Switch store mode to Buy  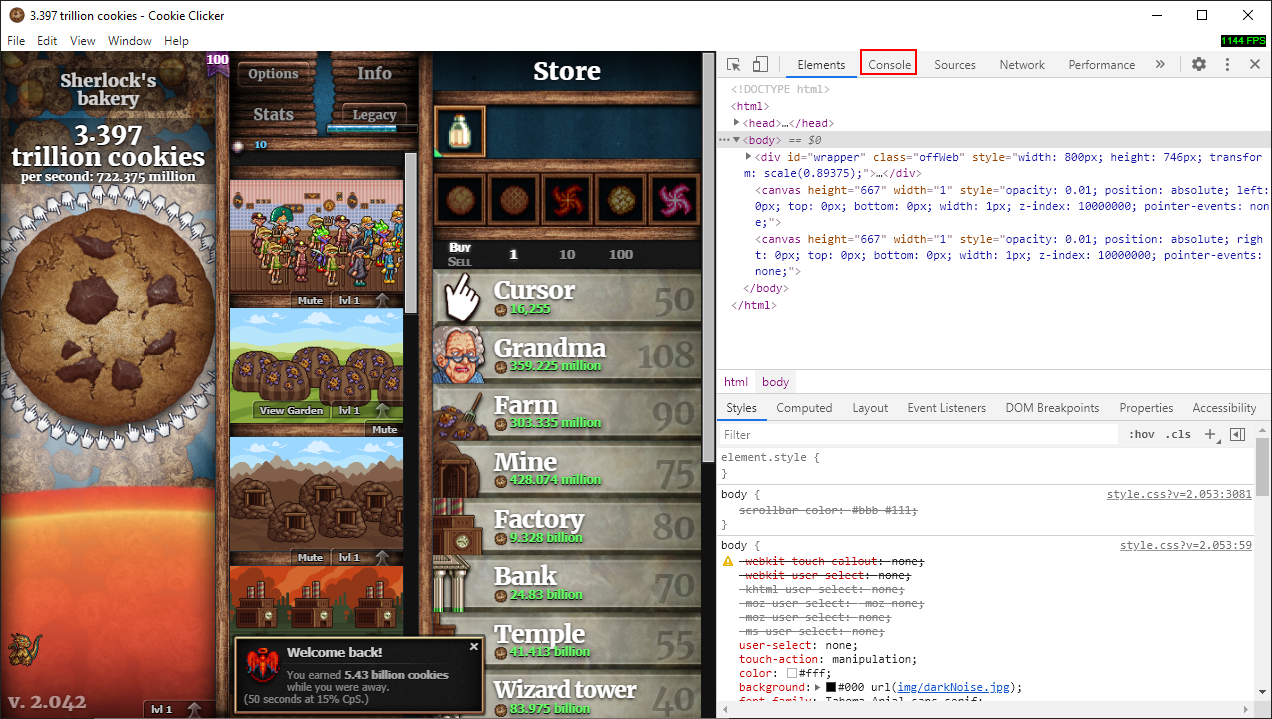click(x=460, y=247)
